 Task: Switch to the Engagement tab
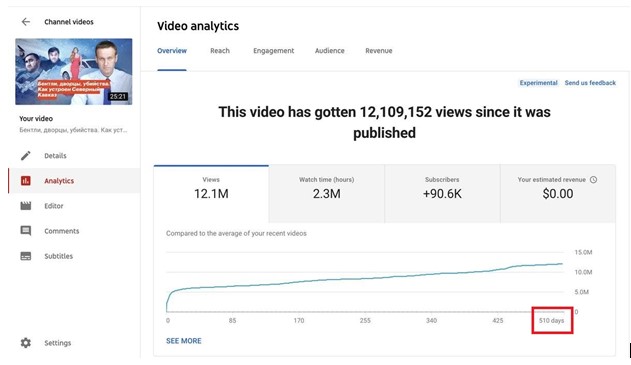(x=274, y=51)
